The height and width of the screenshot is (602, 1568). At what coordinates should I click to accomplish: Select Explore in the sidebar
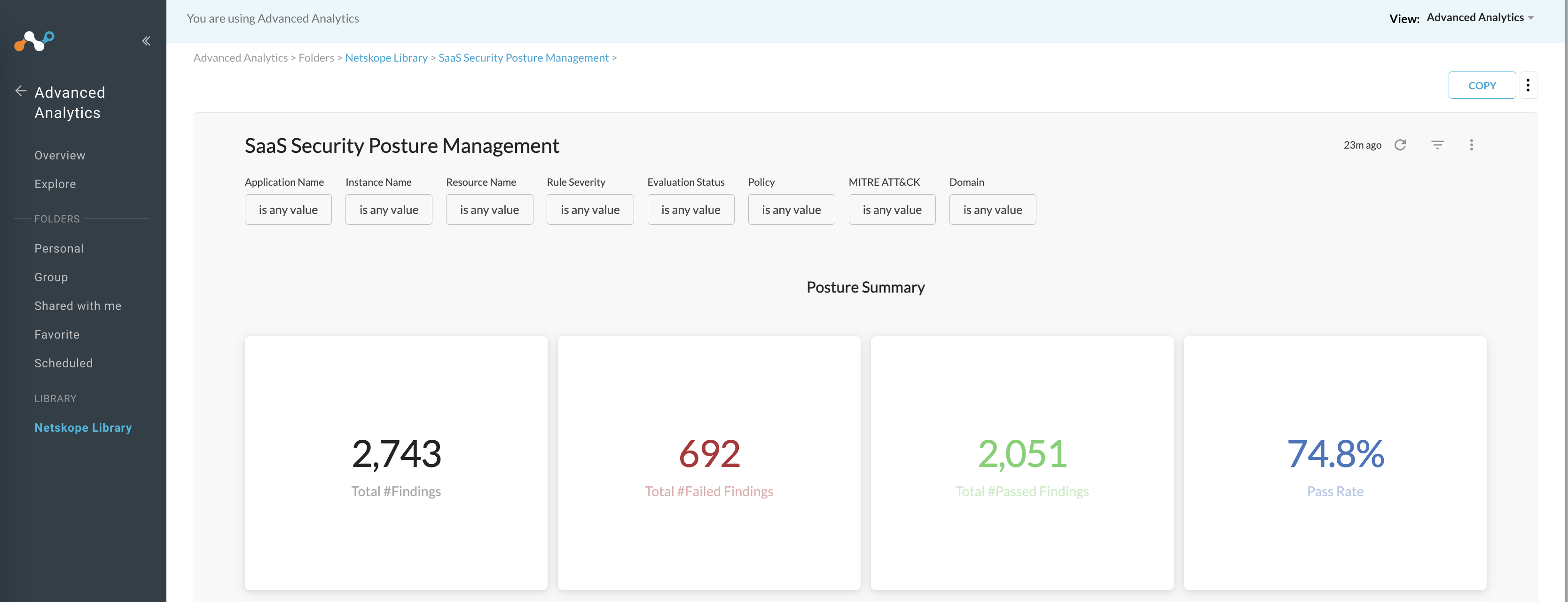[x=55, y=184]
